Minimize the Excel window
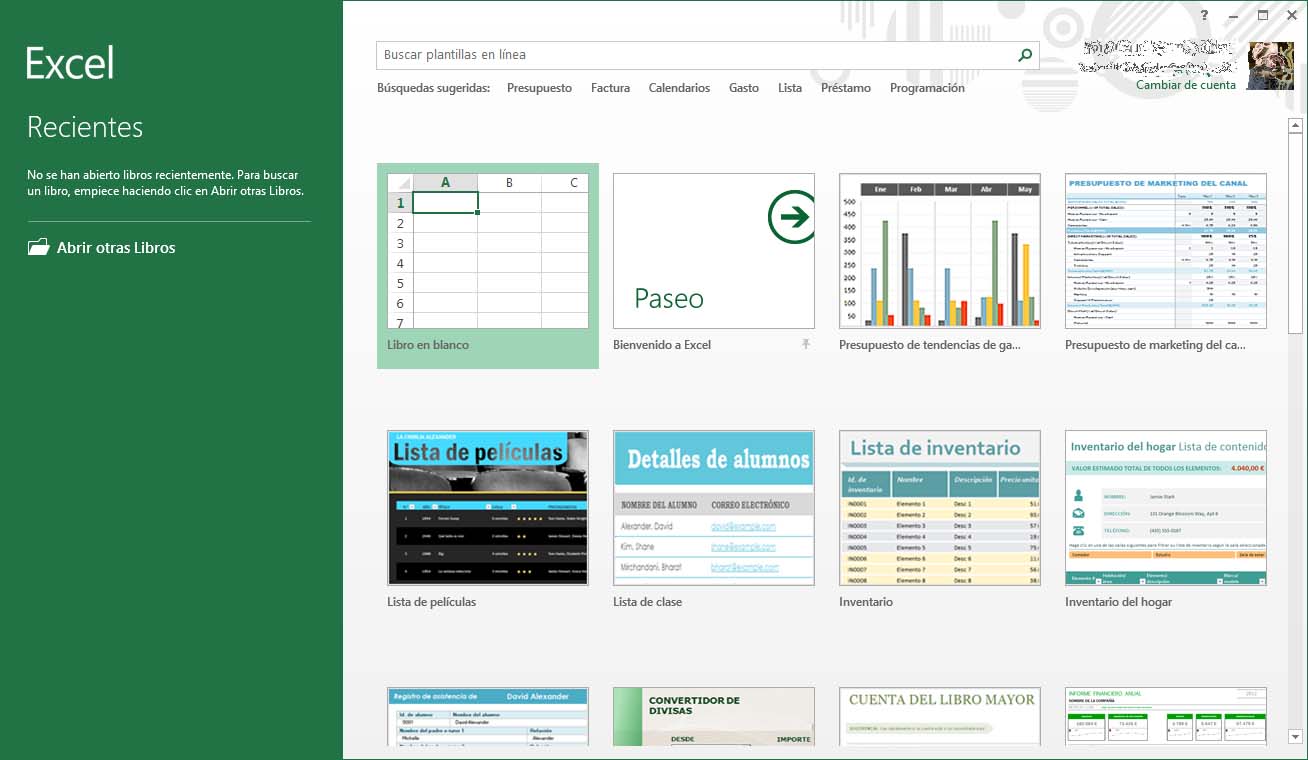The height and width of the screenshot is (760, 1308). click(x=1233, y=15)
